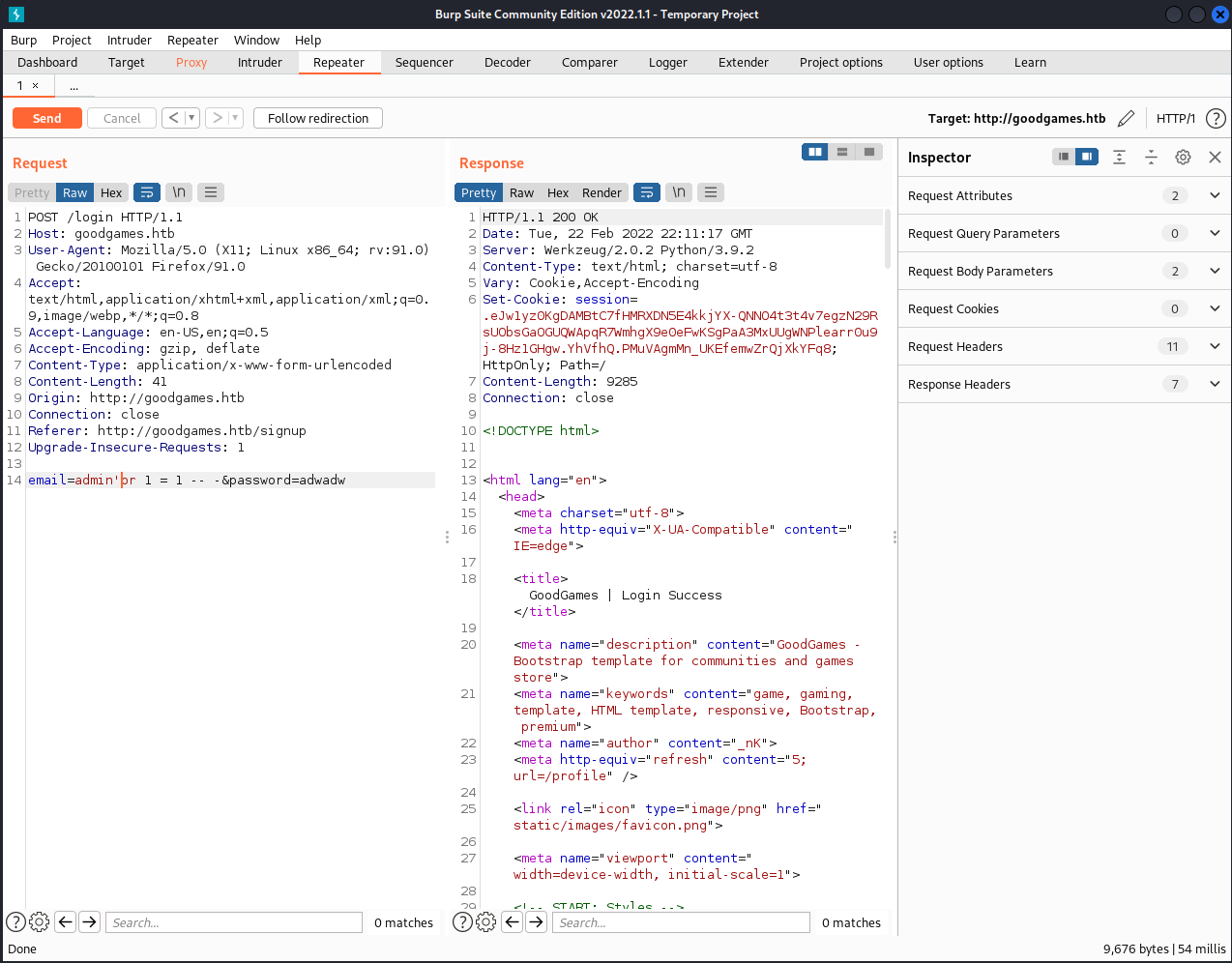Toggle word wrap in Request editor
This screenshot has height=963, width=1232.
pos(147,192)
